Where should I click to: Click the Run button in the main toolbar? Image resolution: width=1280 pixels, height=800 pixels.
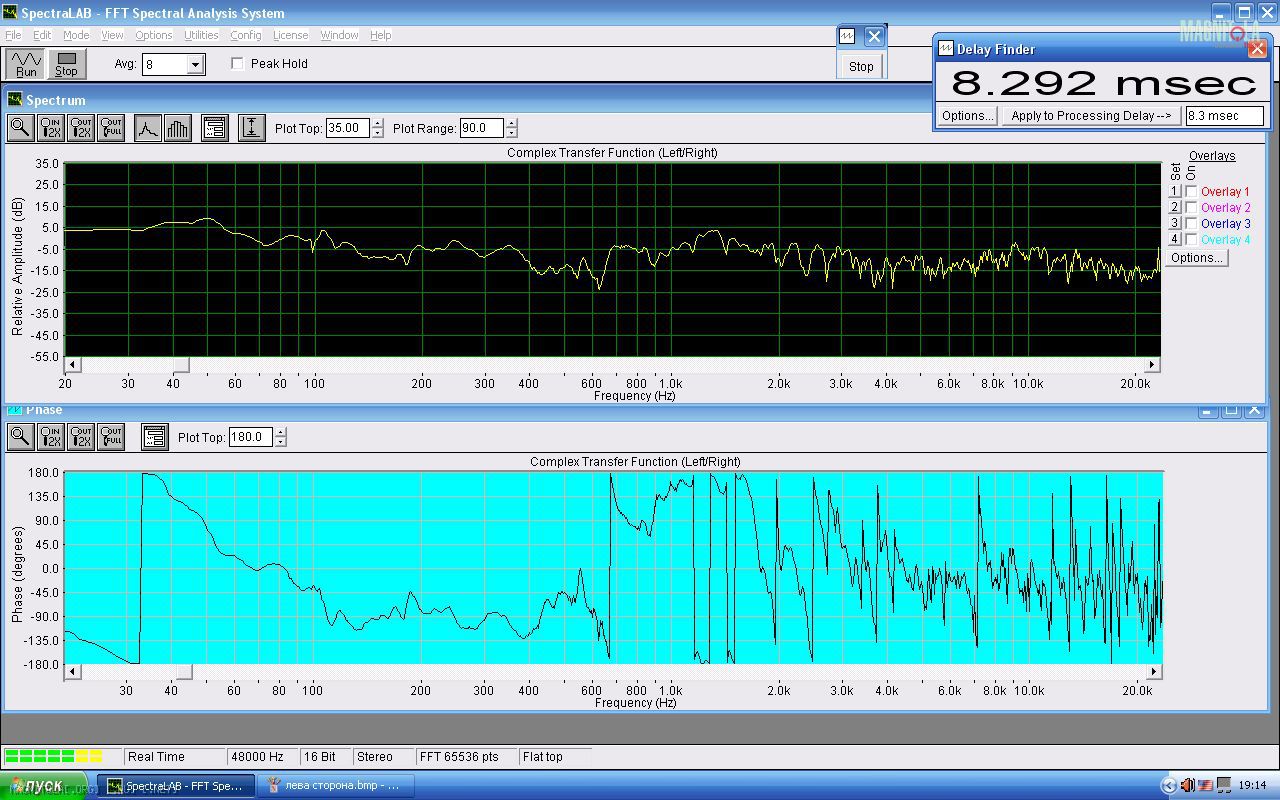point(26,64)
